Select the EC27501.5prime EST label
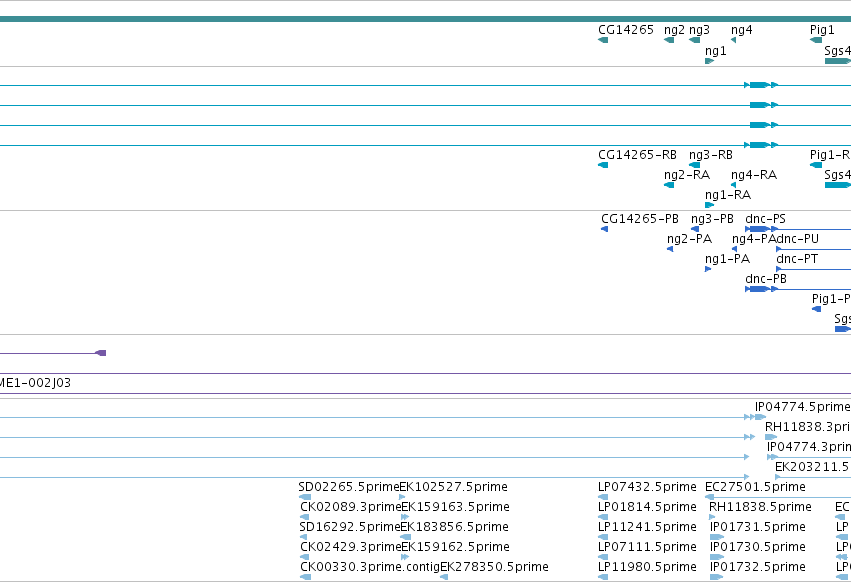This screenshot has height=582, width=851. pos(755,487)
